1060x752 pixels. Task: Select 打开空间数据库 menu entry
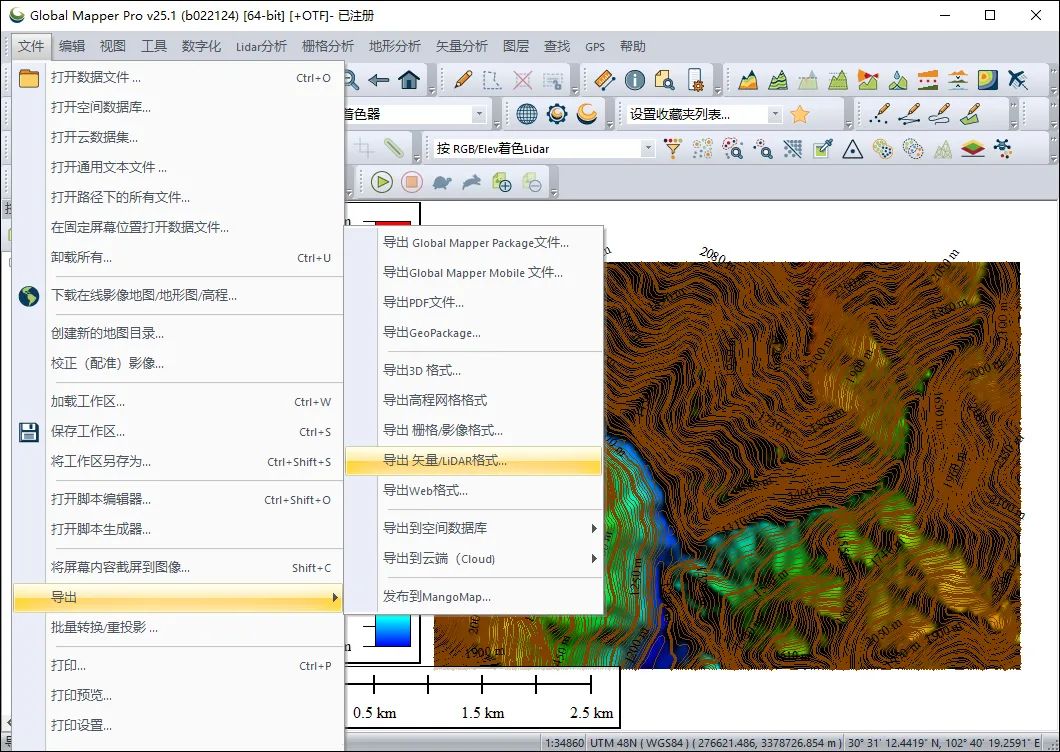point(178,108)
